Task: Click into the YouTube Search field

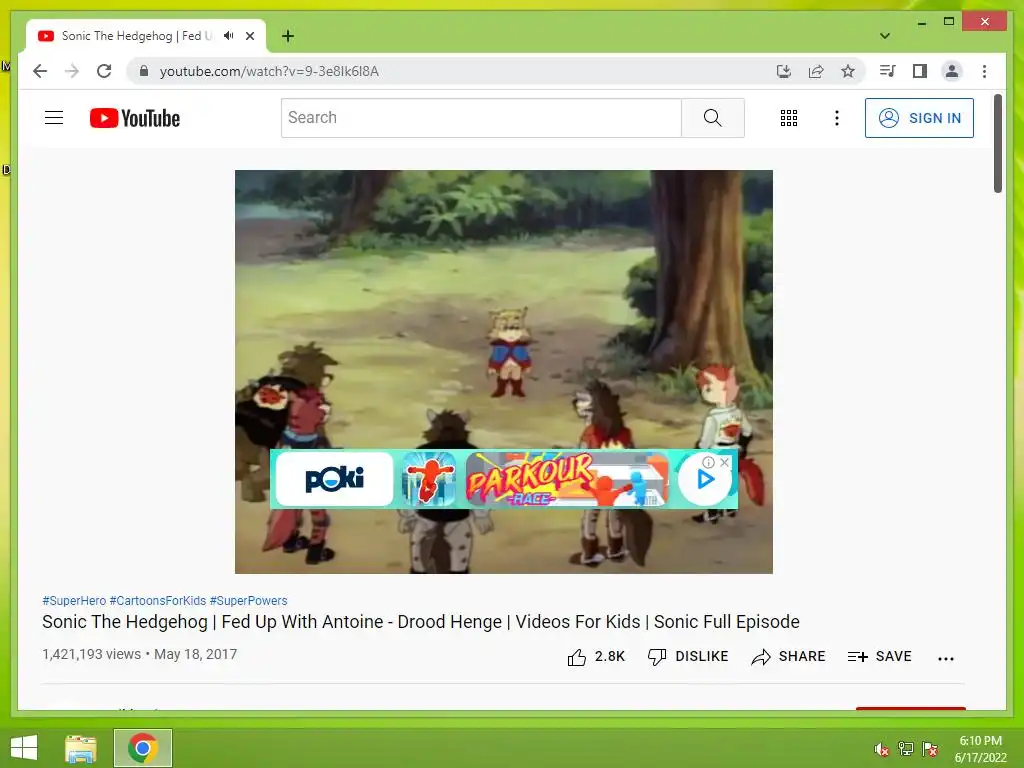Action: click(481, 118)
